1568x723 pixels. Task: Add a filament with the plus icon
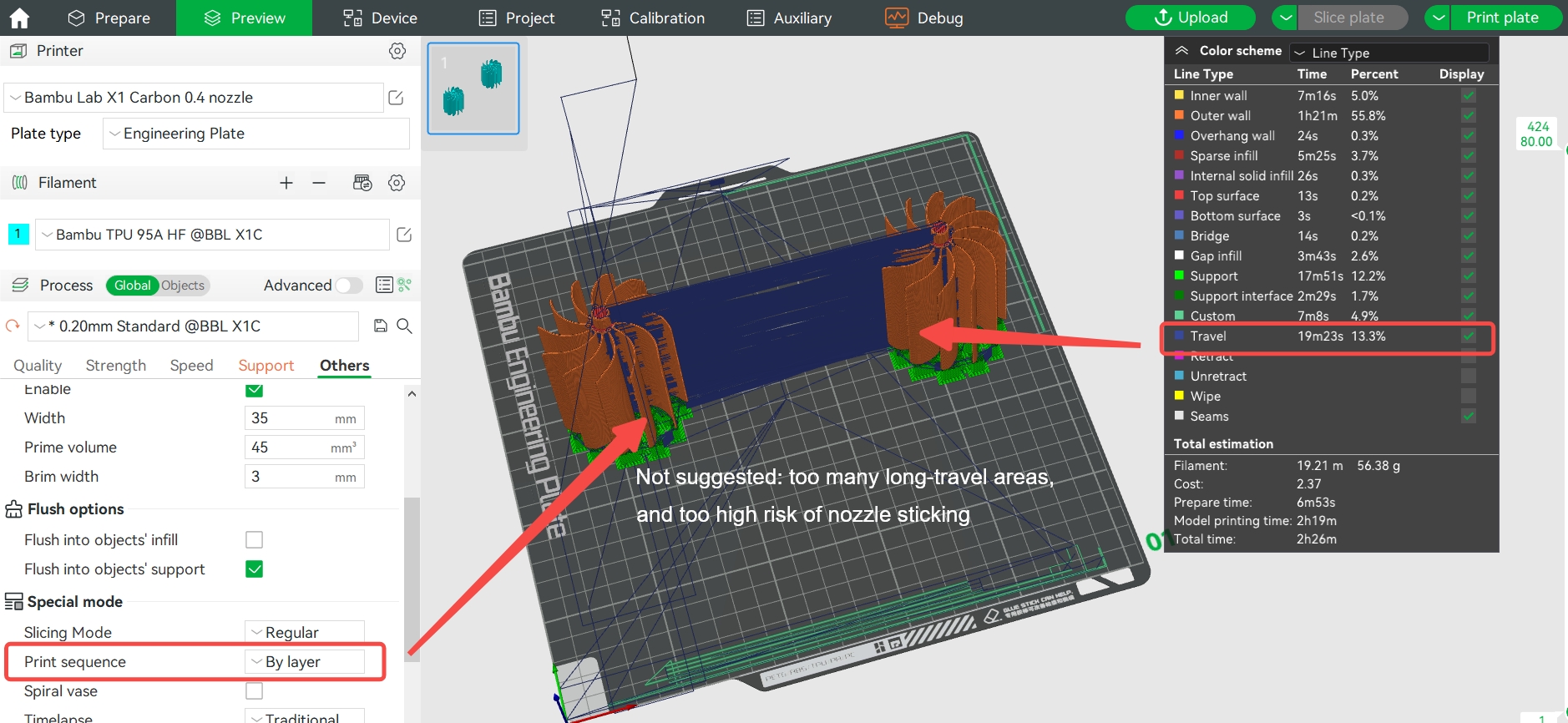[286, 183]
